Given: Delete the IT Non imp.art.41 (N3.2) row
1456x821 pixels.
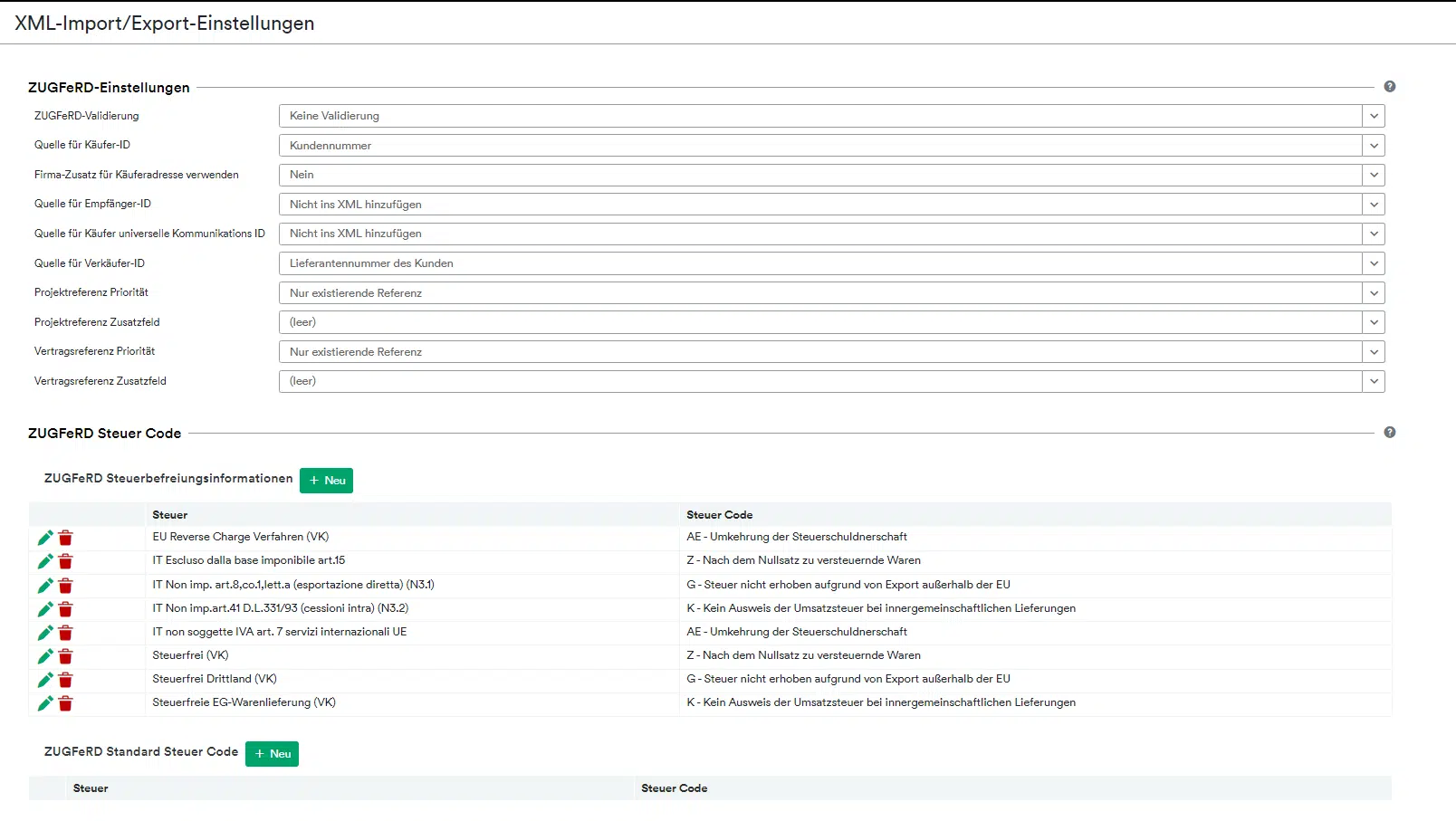Looking at the screenshot, I should 65,609.
